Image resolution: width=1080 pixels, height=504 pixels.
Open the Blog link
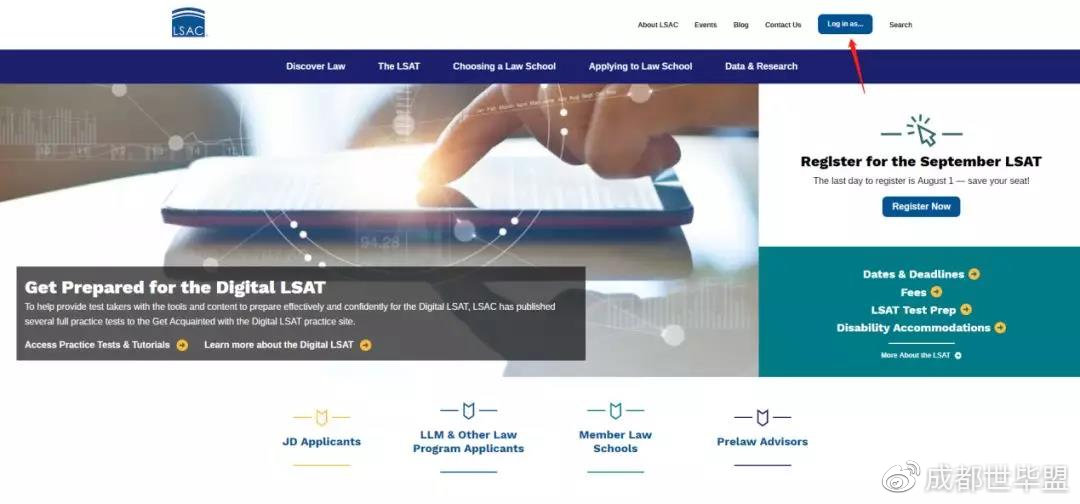741,25
